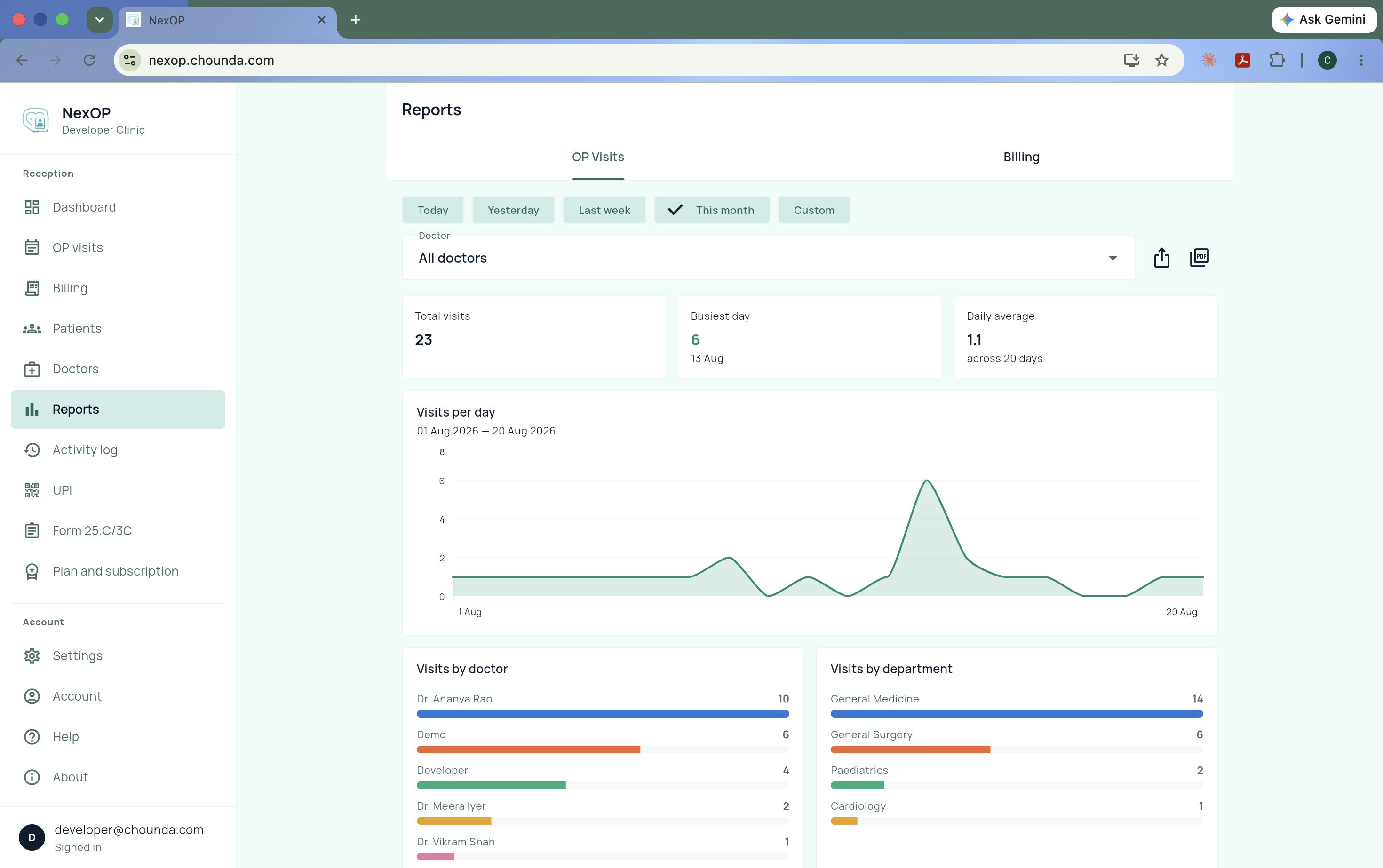Open the Doctors section
The height and width of the screenshot is (868, 1383).
point(118,369)
